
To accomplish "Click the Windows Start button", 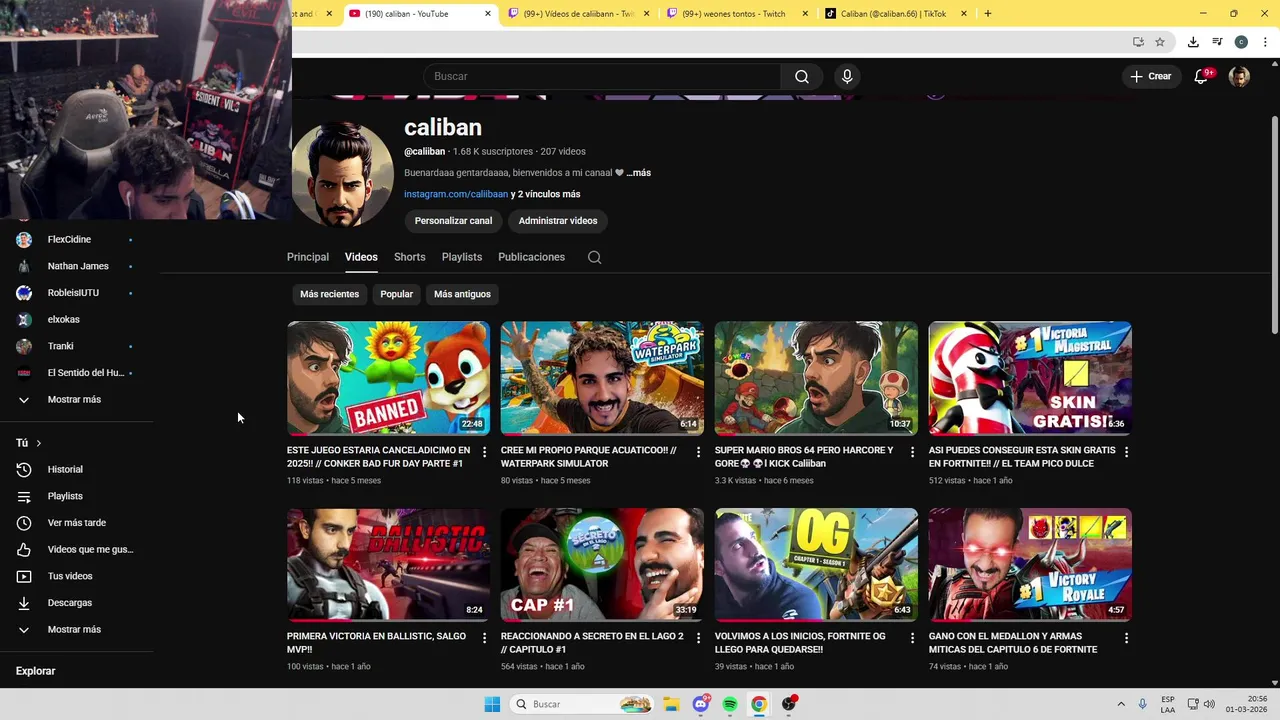I will coord(492,704).
